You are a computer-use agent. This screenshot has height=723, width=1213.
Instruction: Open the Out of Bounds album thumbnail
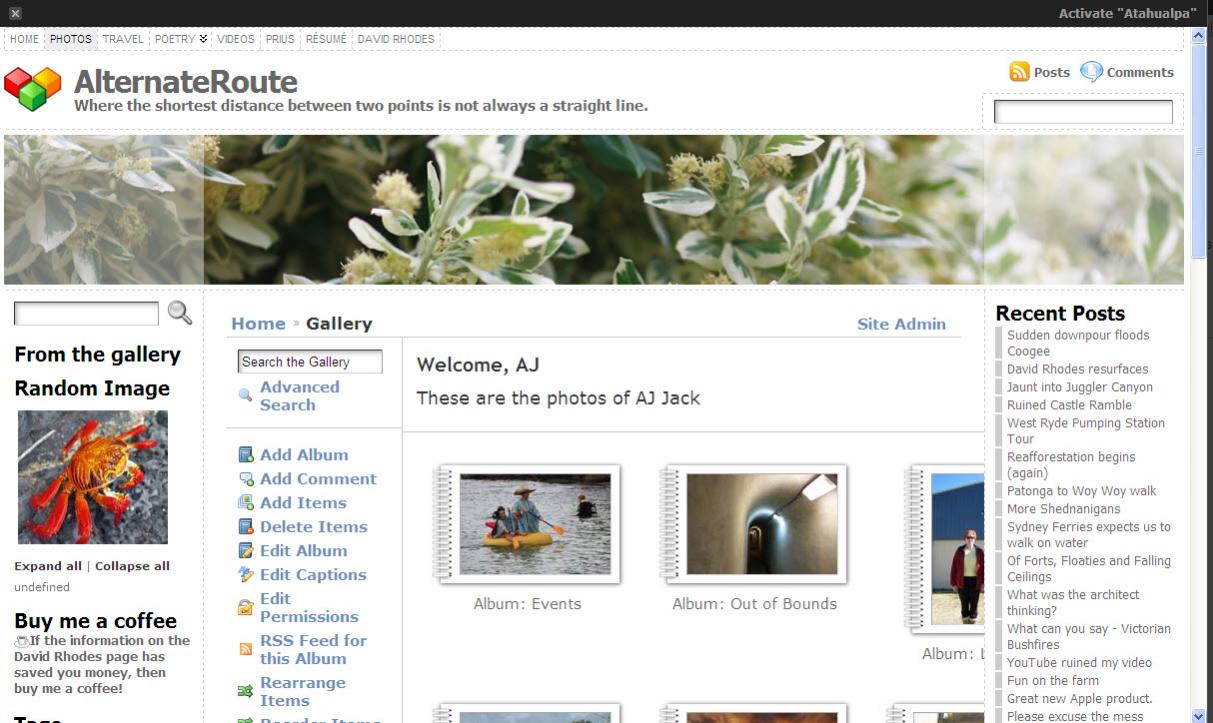(762, 524)
